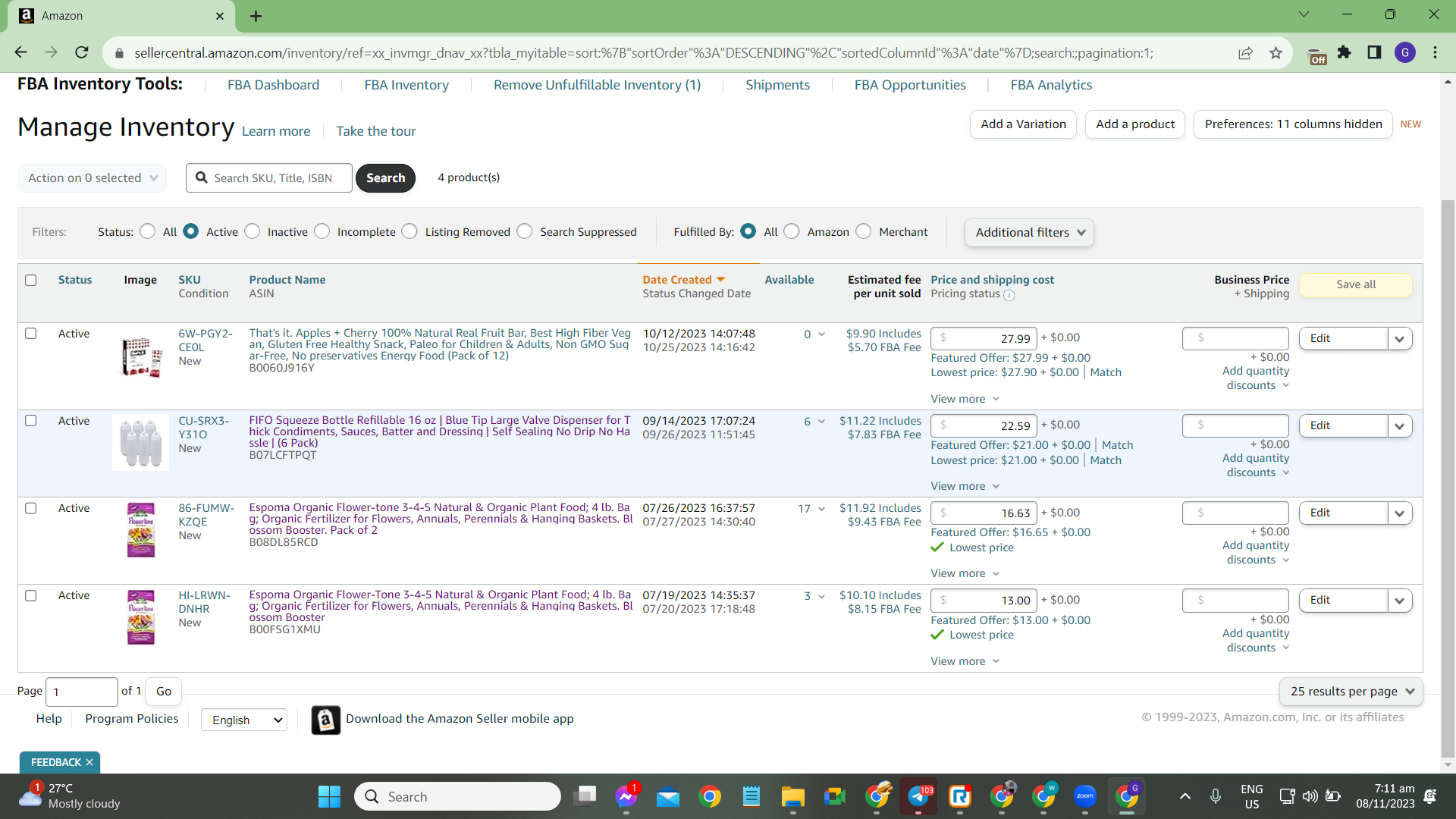Open Remove Unfulfillable Inventory (1)
The height and width of the screenshot is (819, 1456).
coord(597,85)
